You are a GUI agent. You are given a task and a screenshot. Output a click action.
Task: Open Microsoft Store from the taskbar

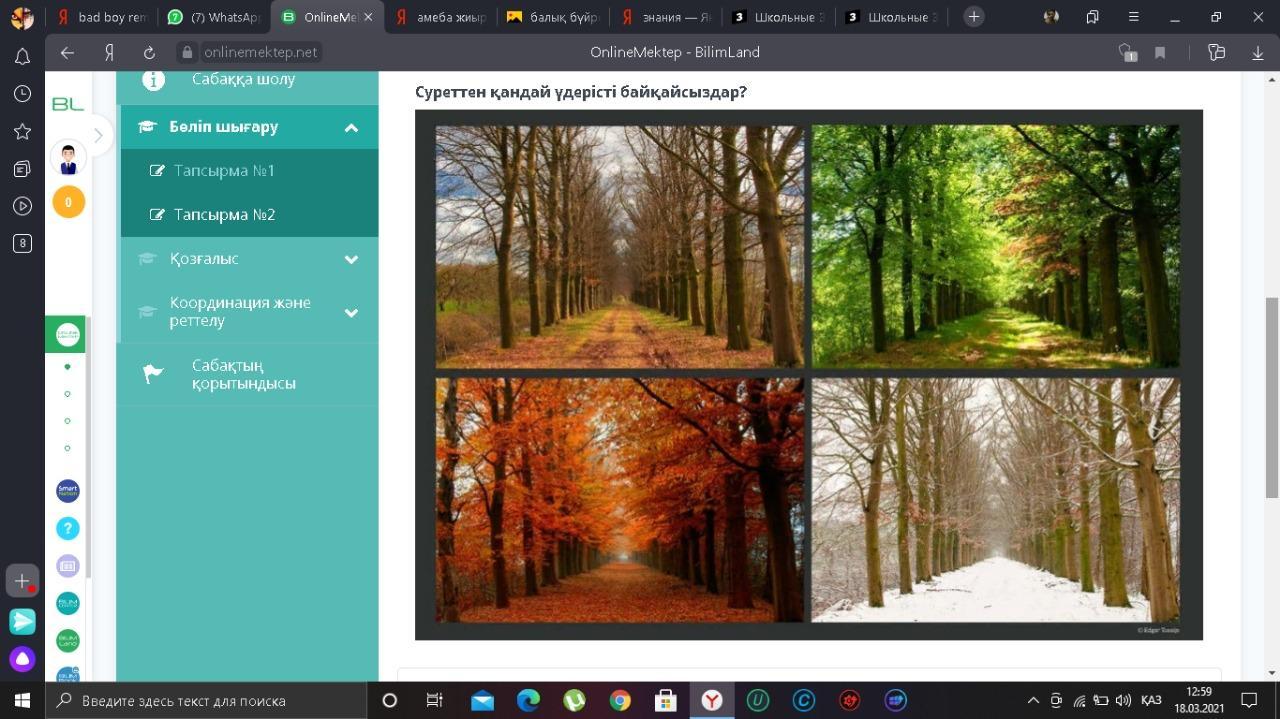[x=666, y=701]
